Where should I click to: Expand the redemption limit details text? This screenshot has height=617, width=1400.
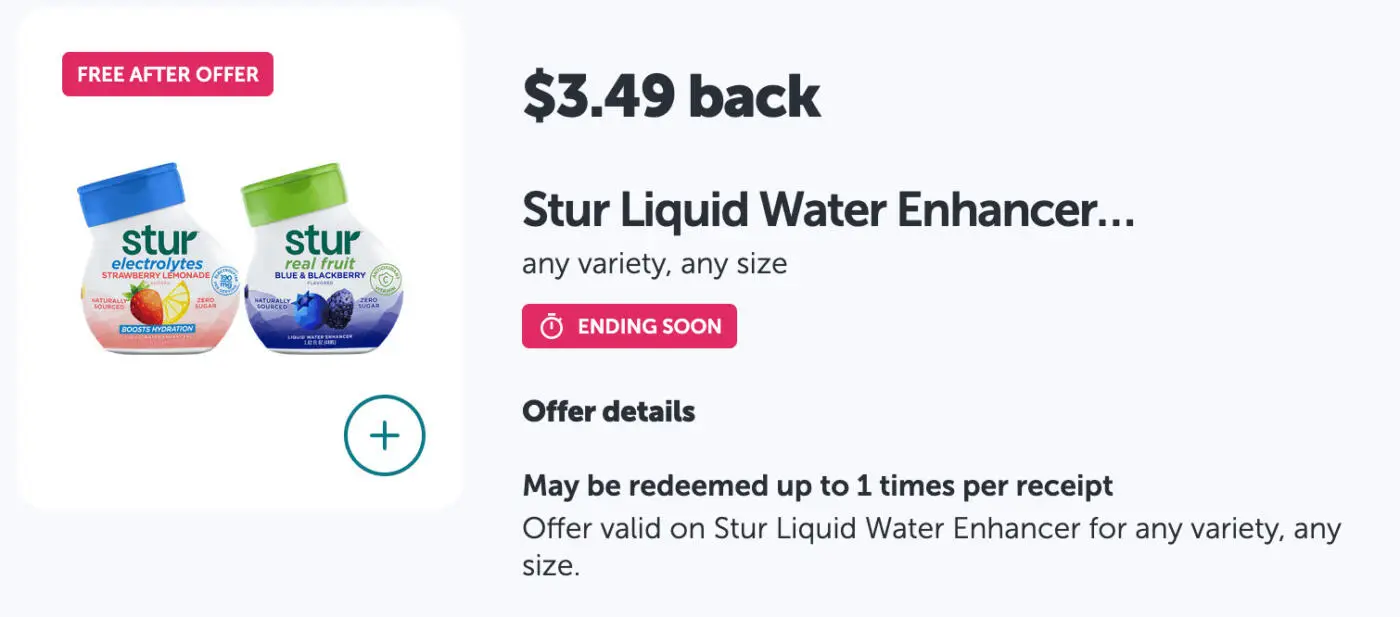coord(817,485)
